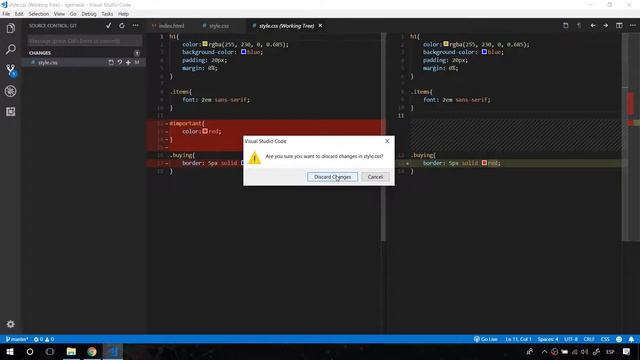The image size is (640, 360).
Task: Open the Help menu
Action: pyautogui.click(x=123, y=14)
